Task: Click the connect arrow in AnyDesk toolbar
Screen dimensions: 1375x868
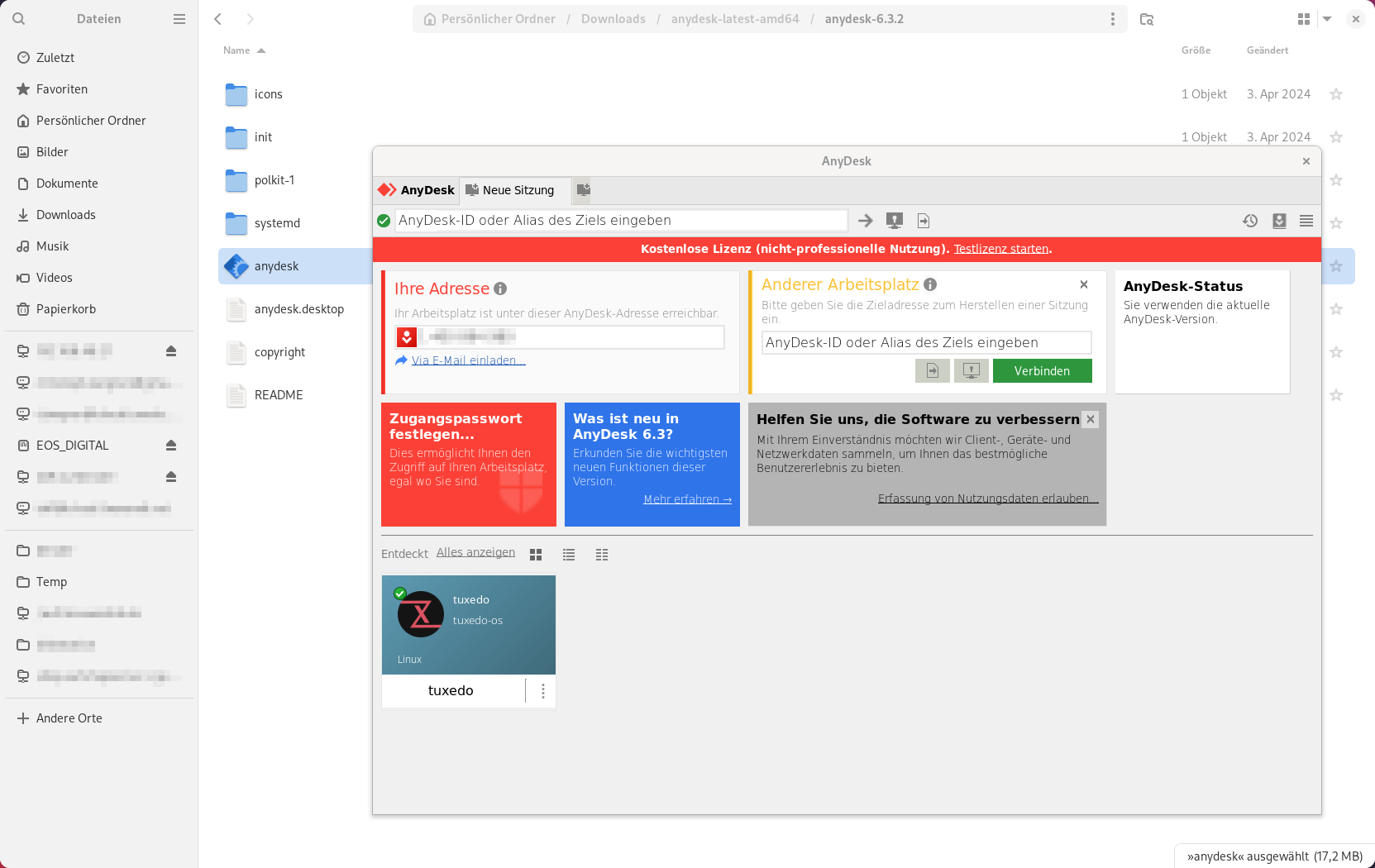Action: pos(866,221)
